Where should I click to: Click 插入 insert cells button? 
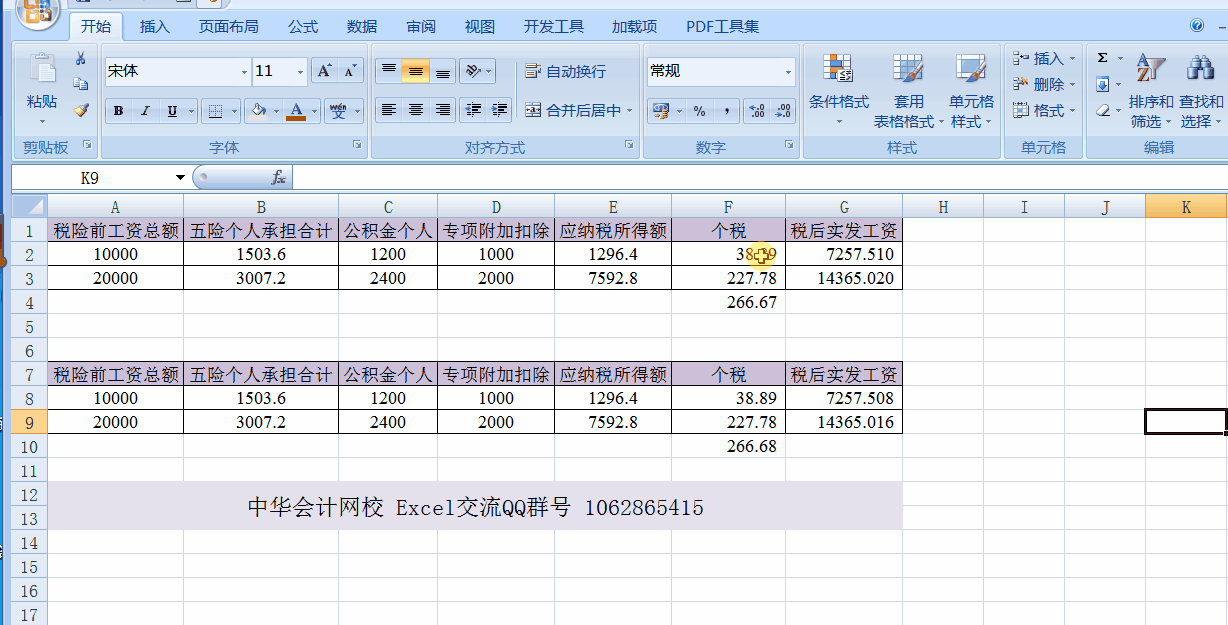[1043, 59]
